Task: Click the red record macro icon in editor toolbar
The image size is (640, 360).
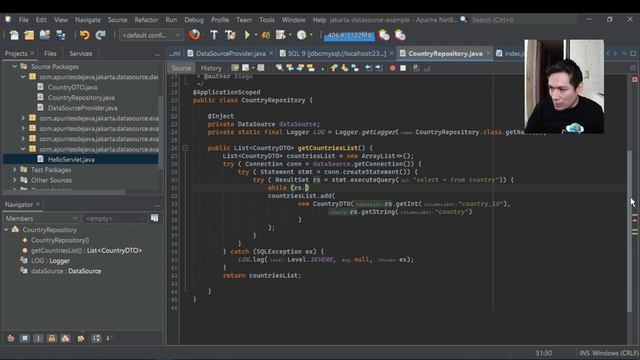Action: (x=393, y=68)
